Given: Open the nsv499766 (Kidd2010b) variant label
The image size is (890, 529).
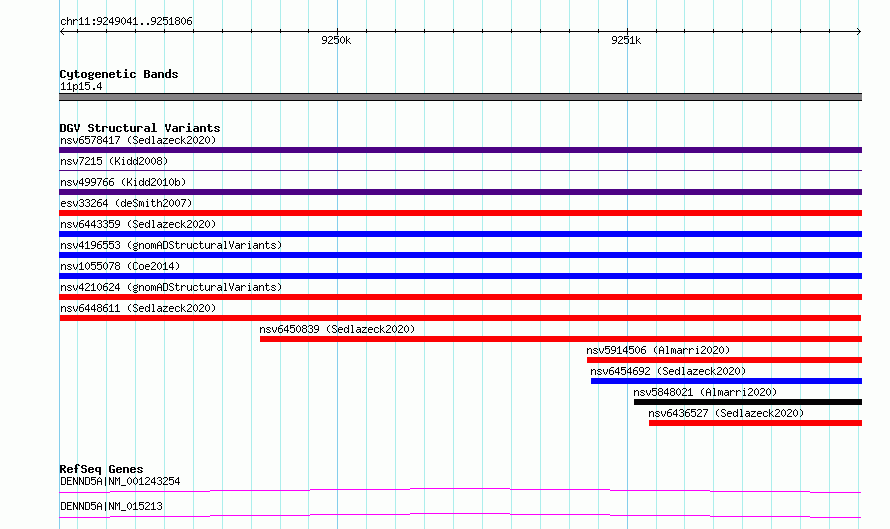Looking at the screenshot, I should 123,182.
